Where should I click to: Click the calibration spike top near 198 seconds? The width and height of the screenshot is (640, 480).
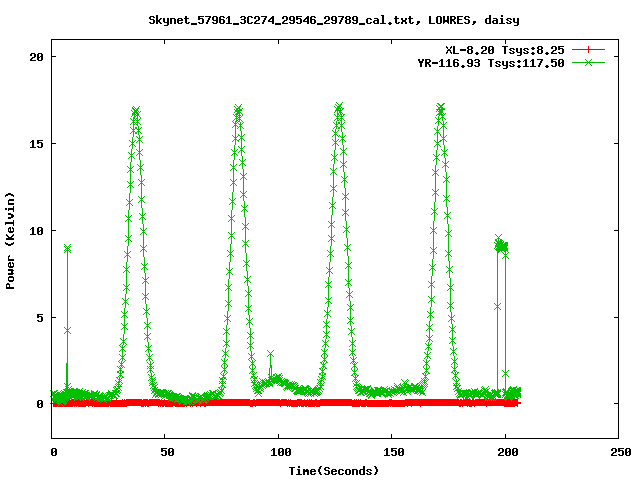click(501, 245)
